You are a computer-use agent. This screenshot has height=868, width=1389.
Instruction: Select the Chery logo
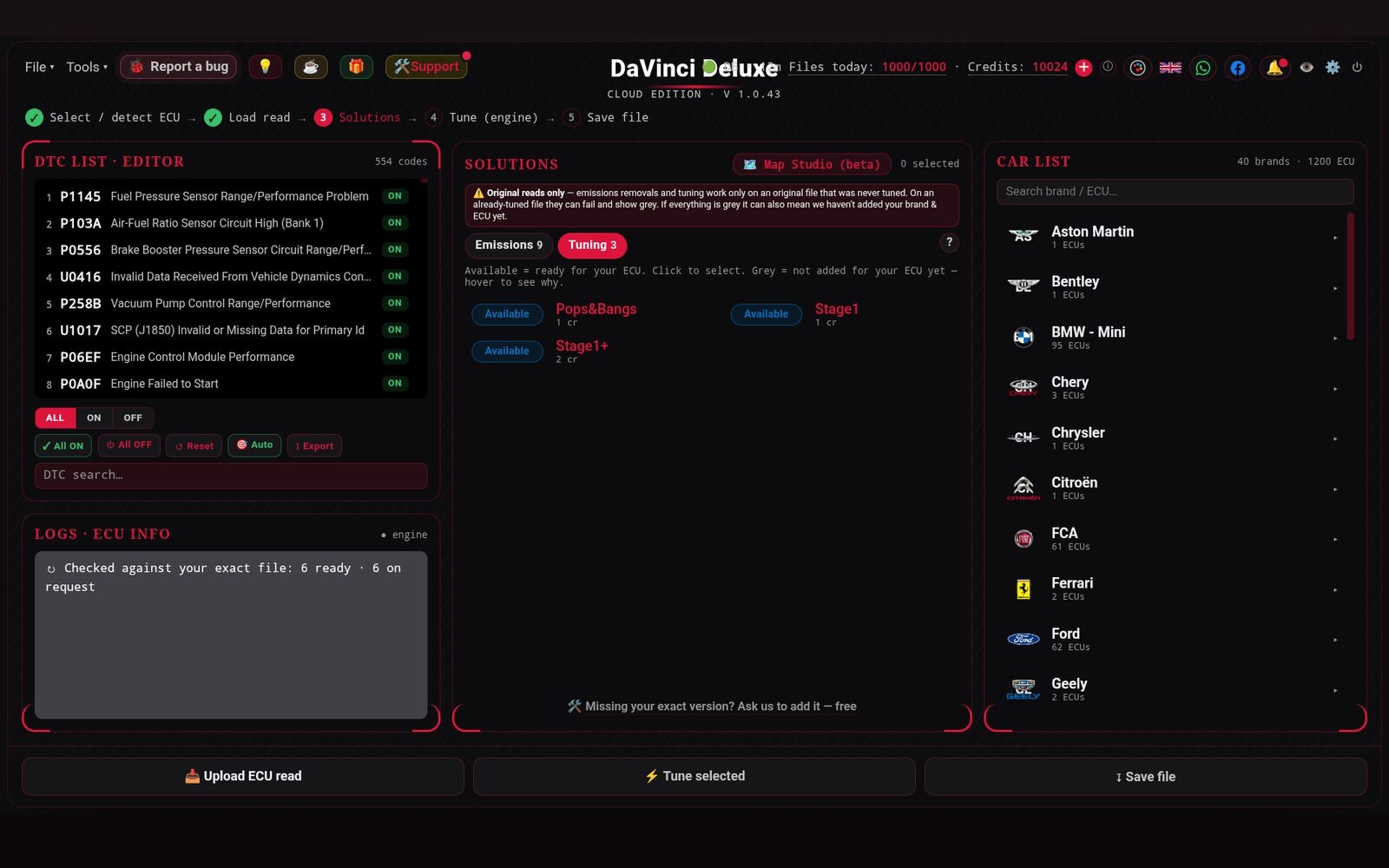point(1024,387)
